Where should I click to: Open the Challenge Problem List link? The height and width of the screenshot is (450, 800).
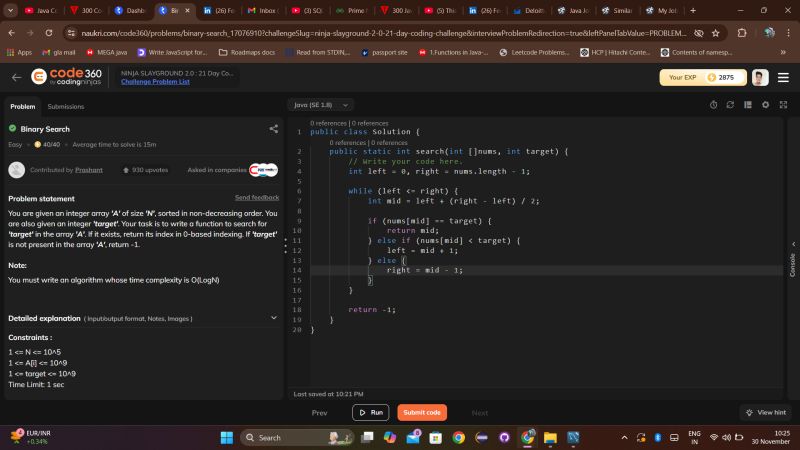(x=156, y=82)
